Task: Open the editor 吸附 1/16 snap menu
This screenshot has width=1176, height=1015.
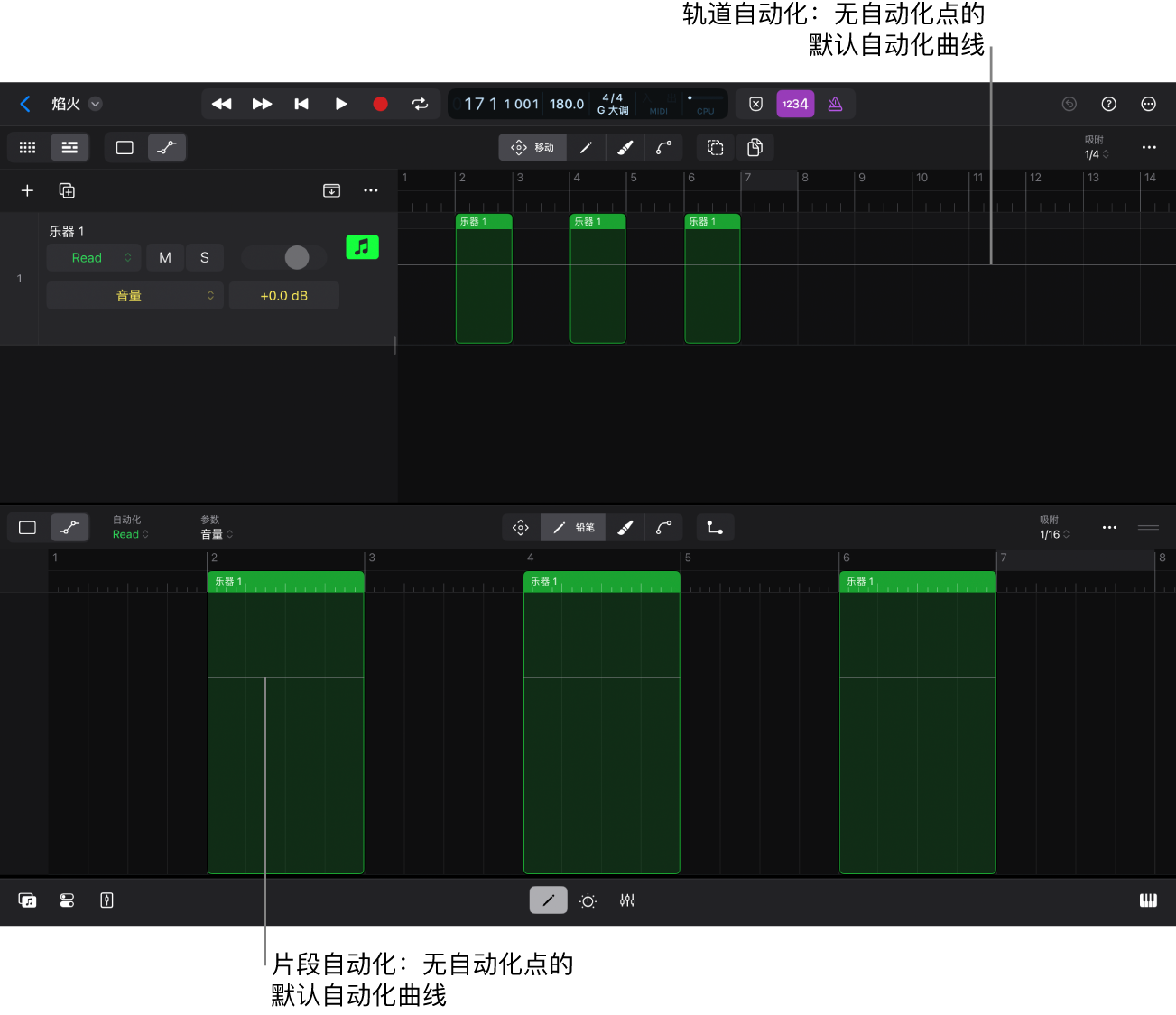Action: [x=1054, y=528]
